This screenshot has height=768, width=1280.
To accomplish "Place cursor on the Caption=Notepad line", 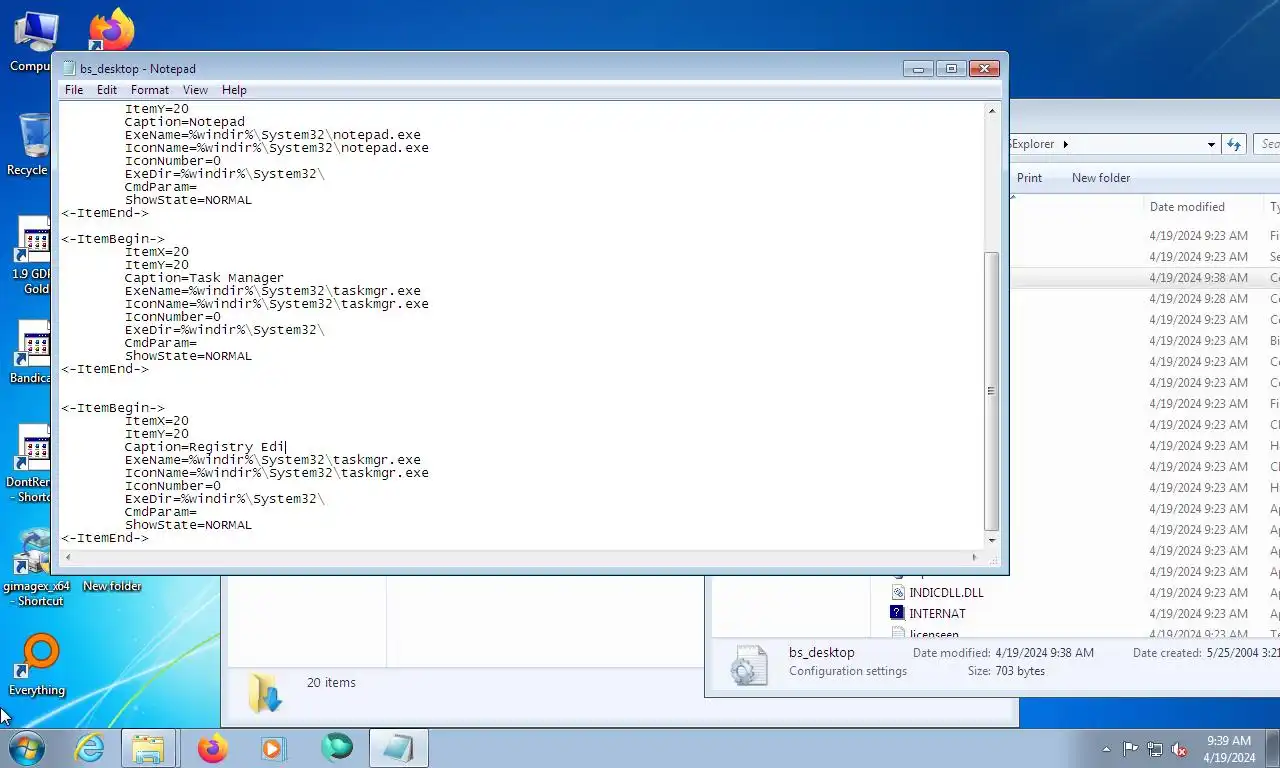I will click(184, 122).
